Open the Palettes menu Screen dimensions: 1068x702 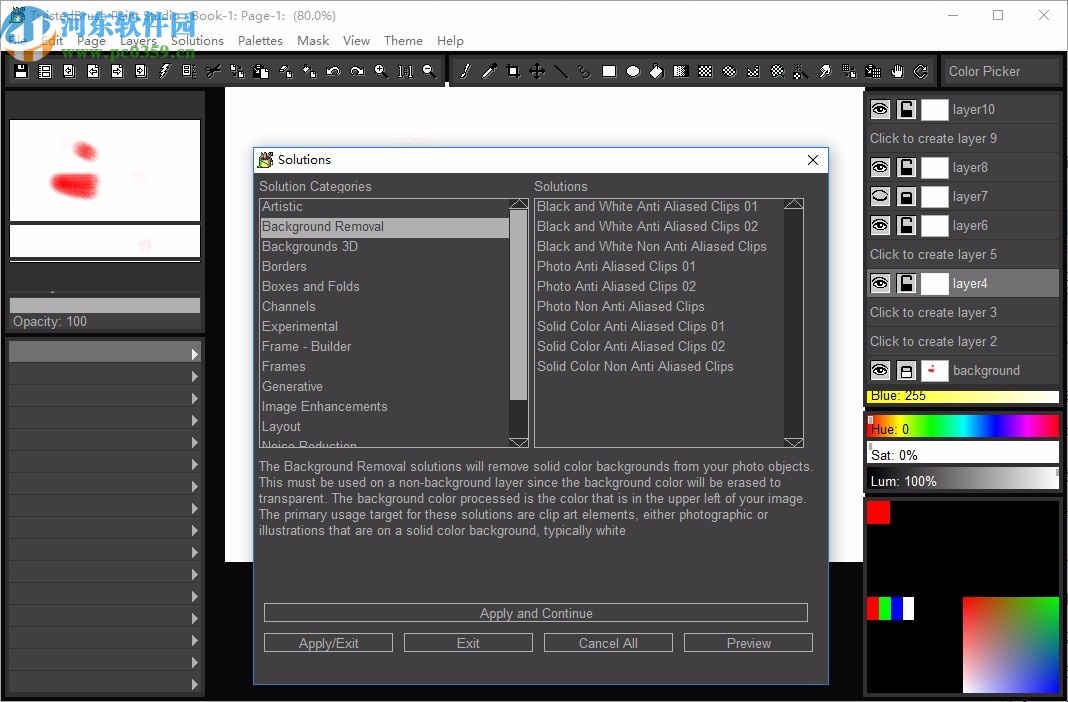pyautogui.click(x=260, y=41)
